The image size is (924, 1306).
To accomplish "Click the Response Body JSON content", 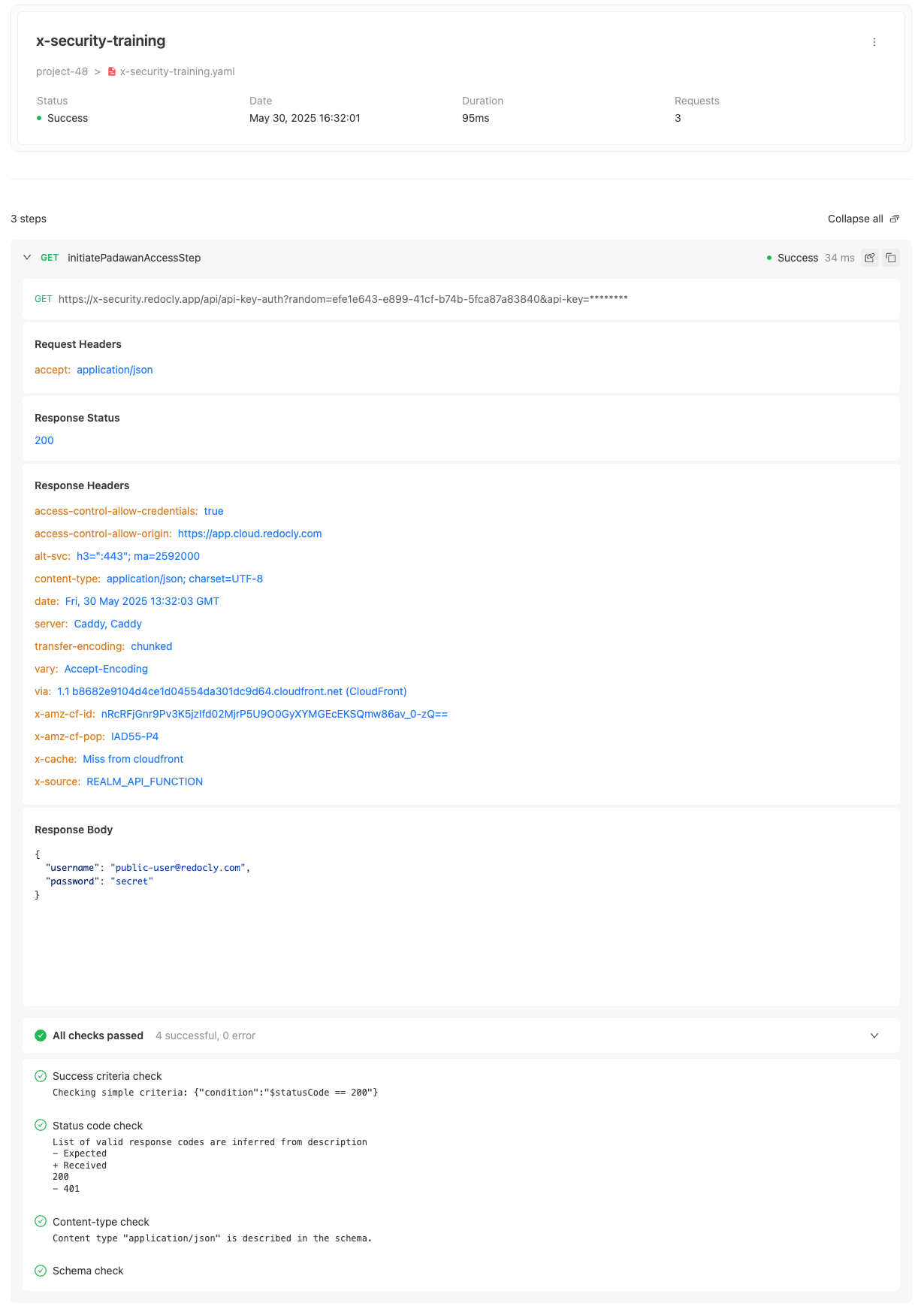I will tap(143, 875).
